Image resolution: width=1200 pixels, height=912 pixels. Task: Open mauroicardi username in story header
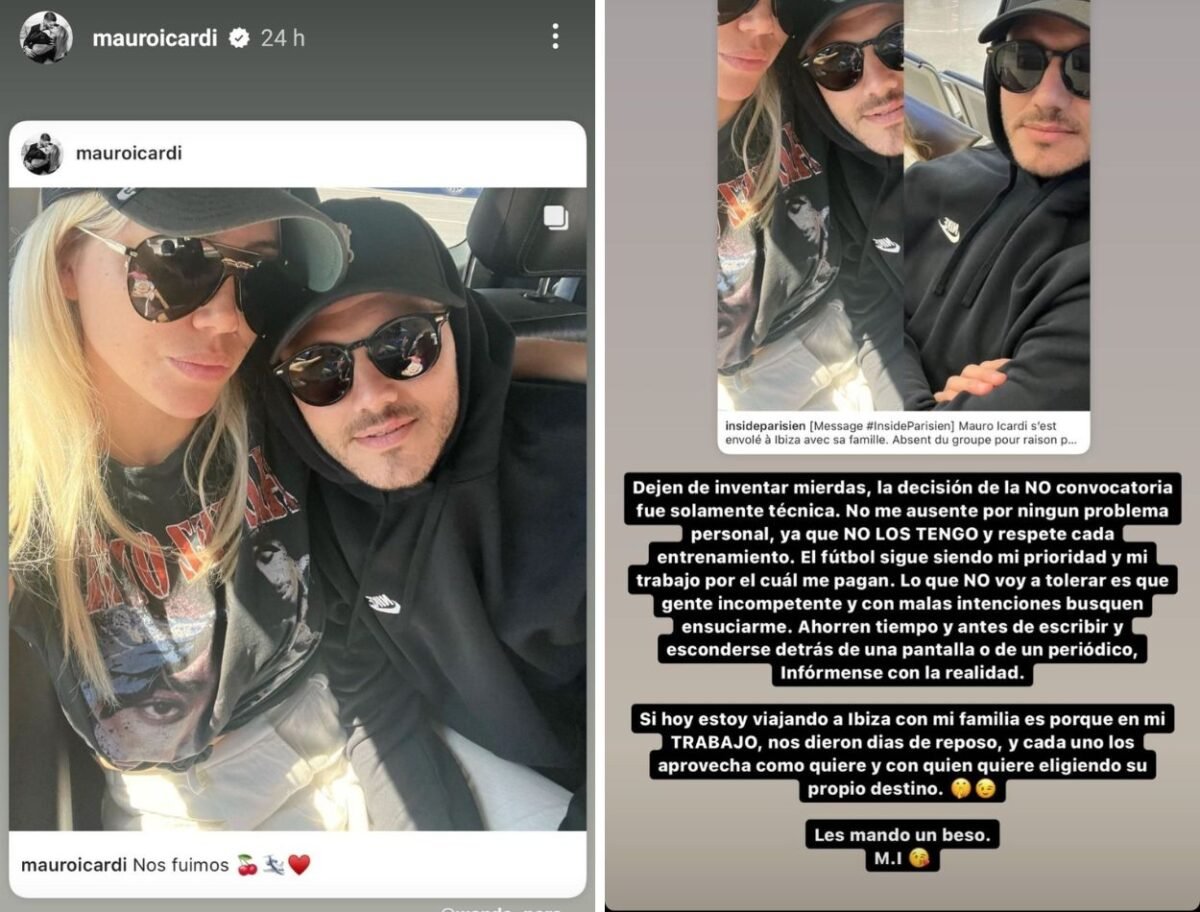click(x=154, y=38)
